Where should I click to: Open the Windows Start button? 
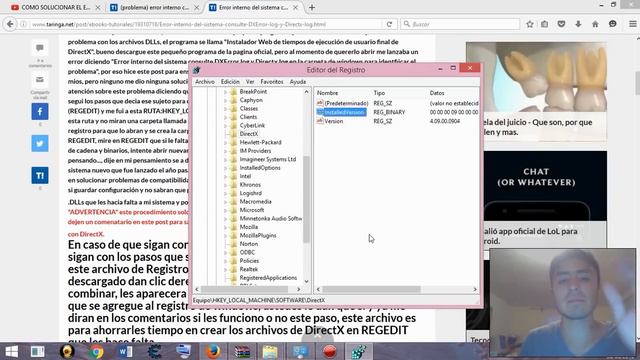coord(11,351)
